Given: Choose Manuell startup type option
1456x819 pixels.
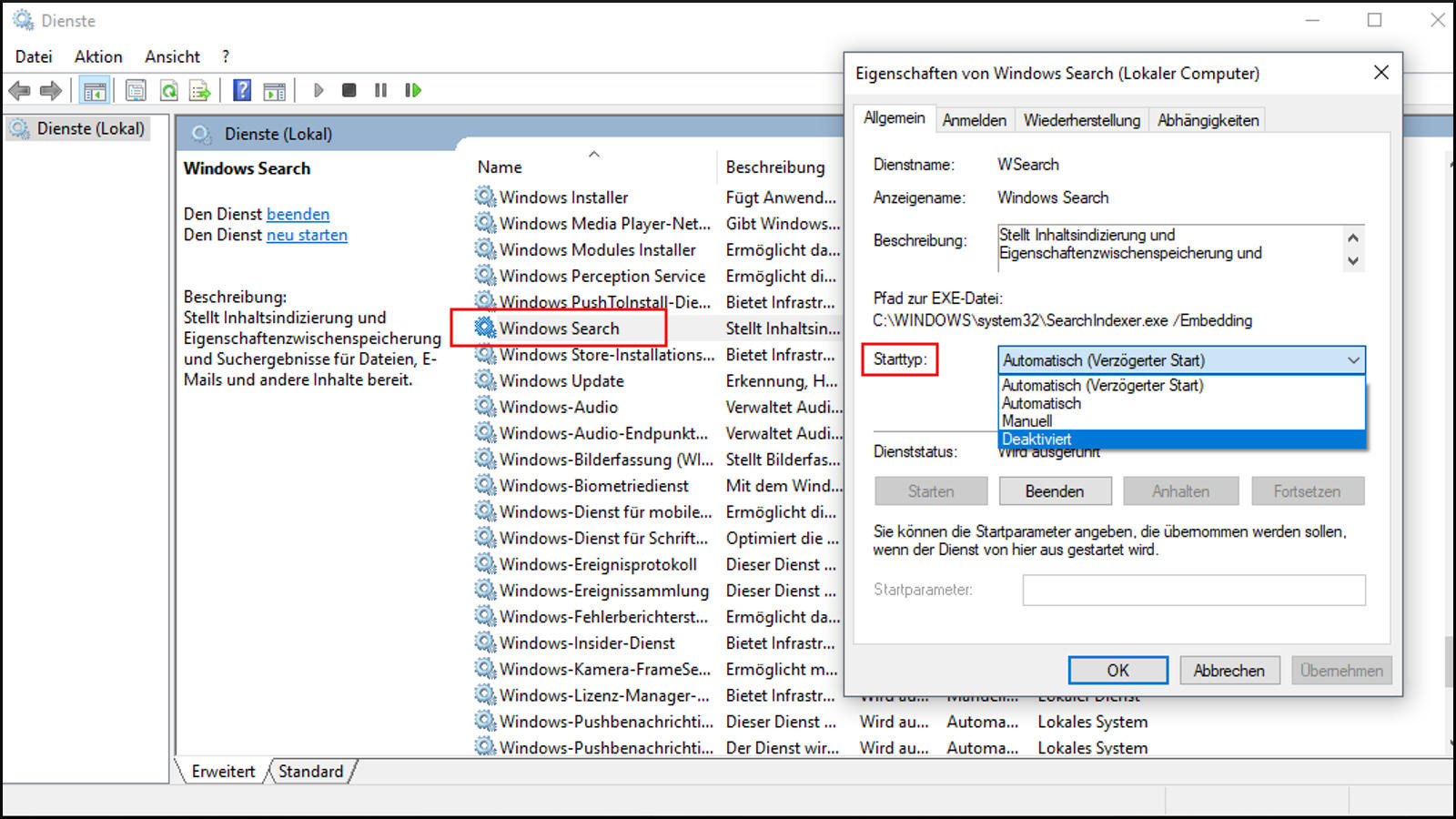Looking at the screenshot, I should tap(1181, 421).
